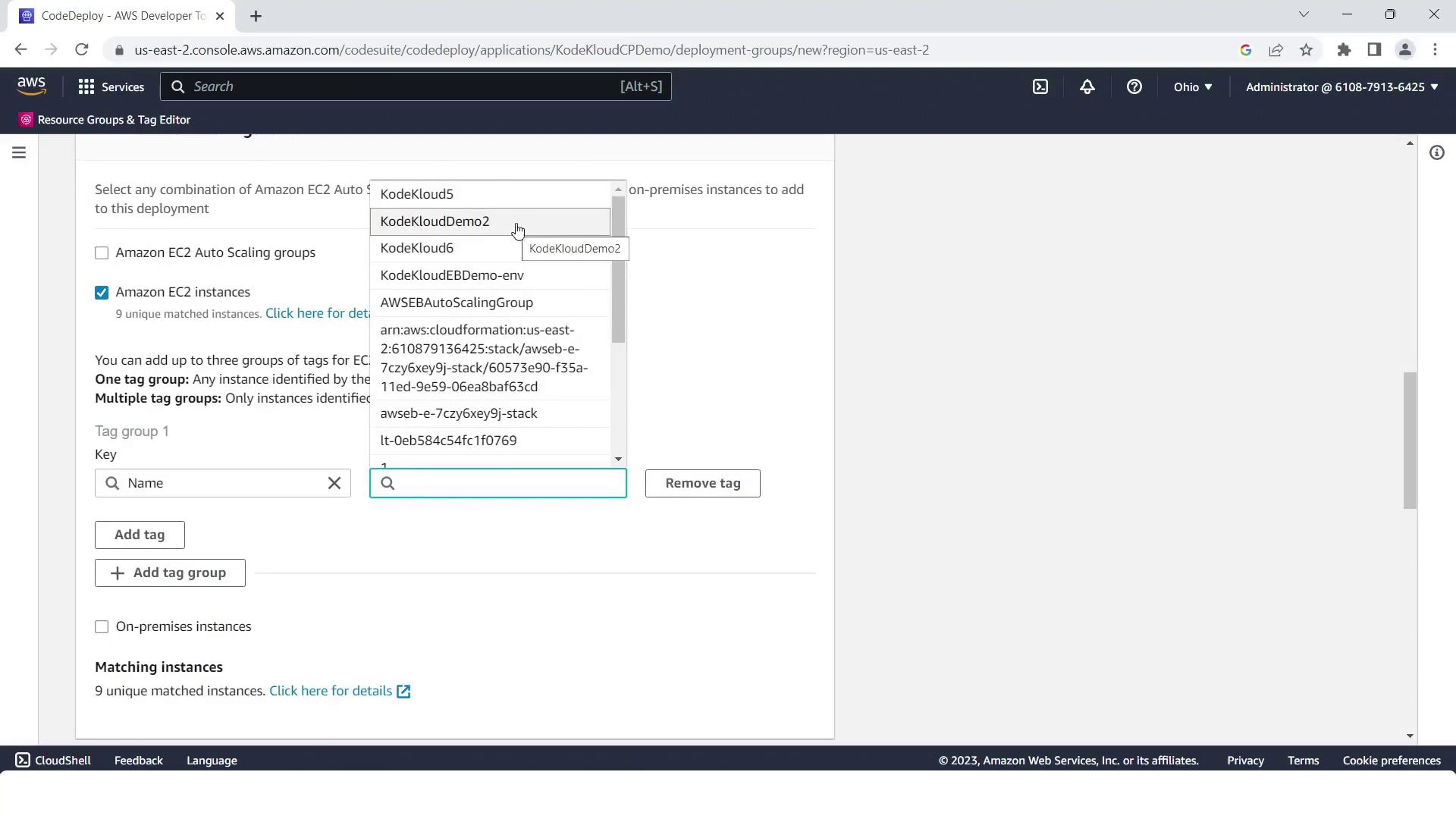The width and height of the screenshot is (1456, 819).
Task: Choose KodeKloudEBDemo-env in the list
Action: click(x=452, y=275)
